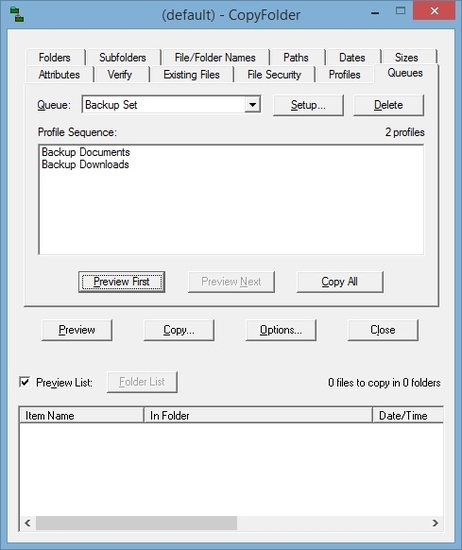Click the Close button

tap(383, 330)
